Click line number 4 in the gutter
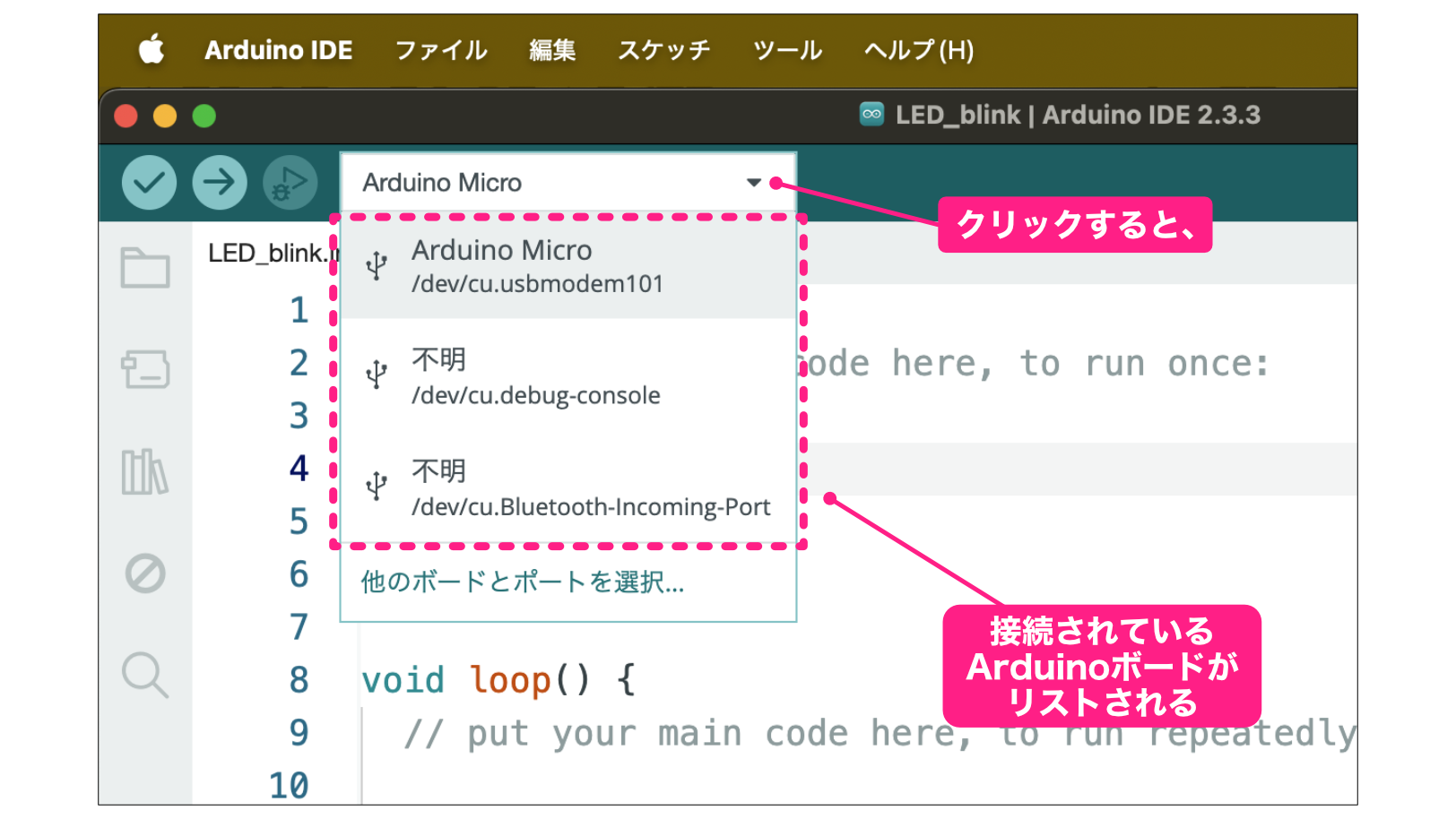Viewport: 1456px width, 819px height. tap(299, 469)
